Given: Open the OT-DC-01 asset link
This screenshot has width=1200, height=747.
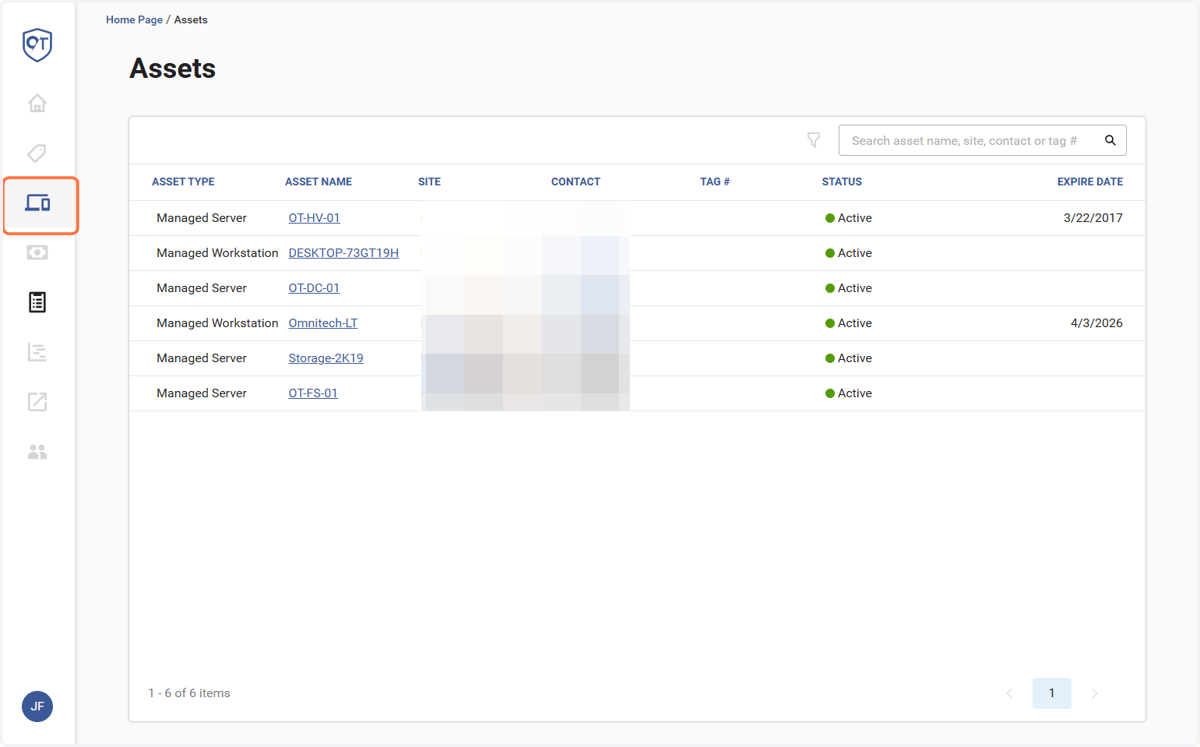Looking at the screenshot, I should click(x=314, y=288).
